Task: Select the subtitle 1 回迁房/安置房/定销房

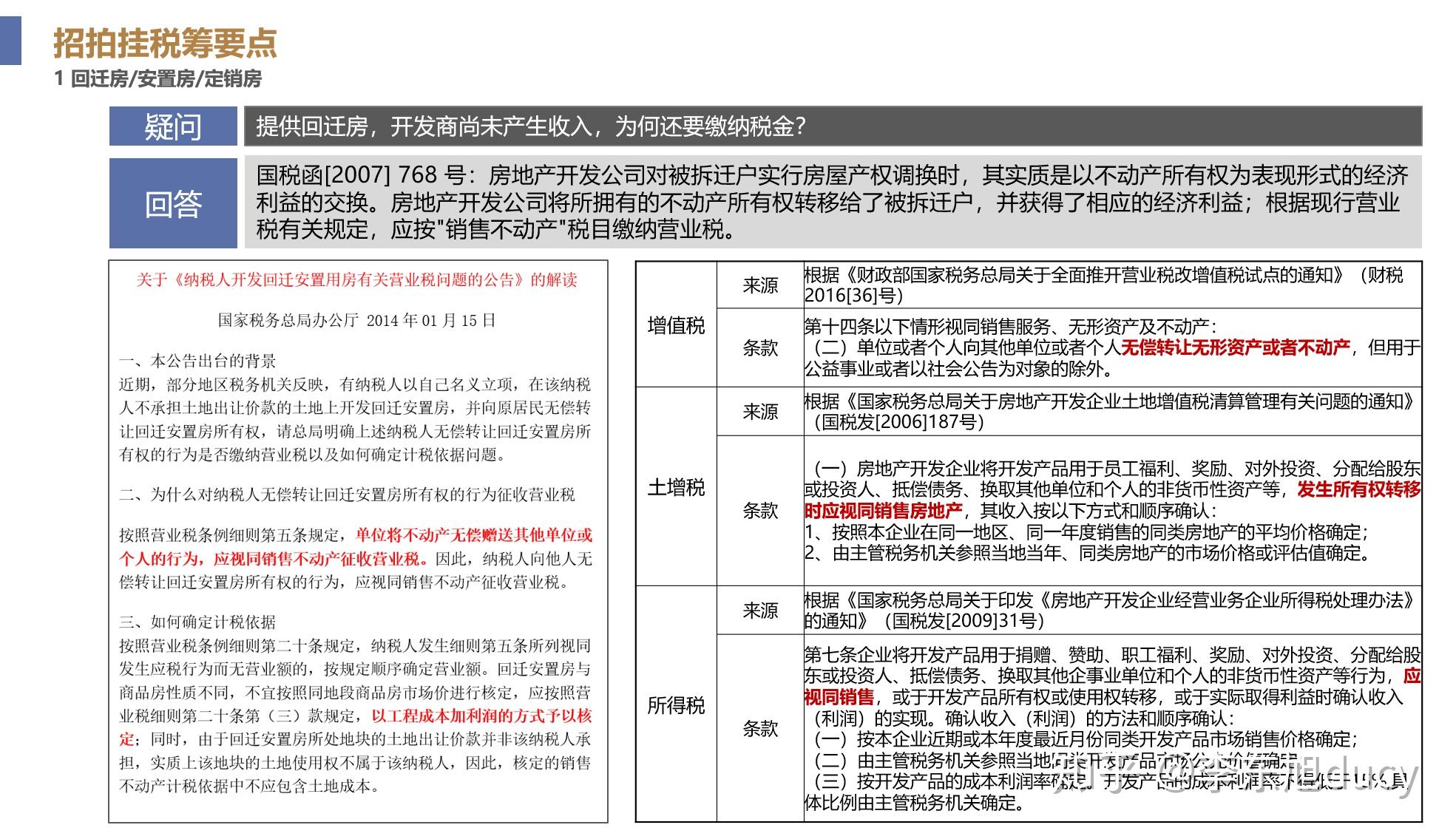Action: coord(158,79)
